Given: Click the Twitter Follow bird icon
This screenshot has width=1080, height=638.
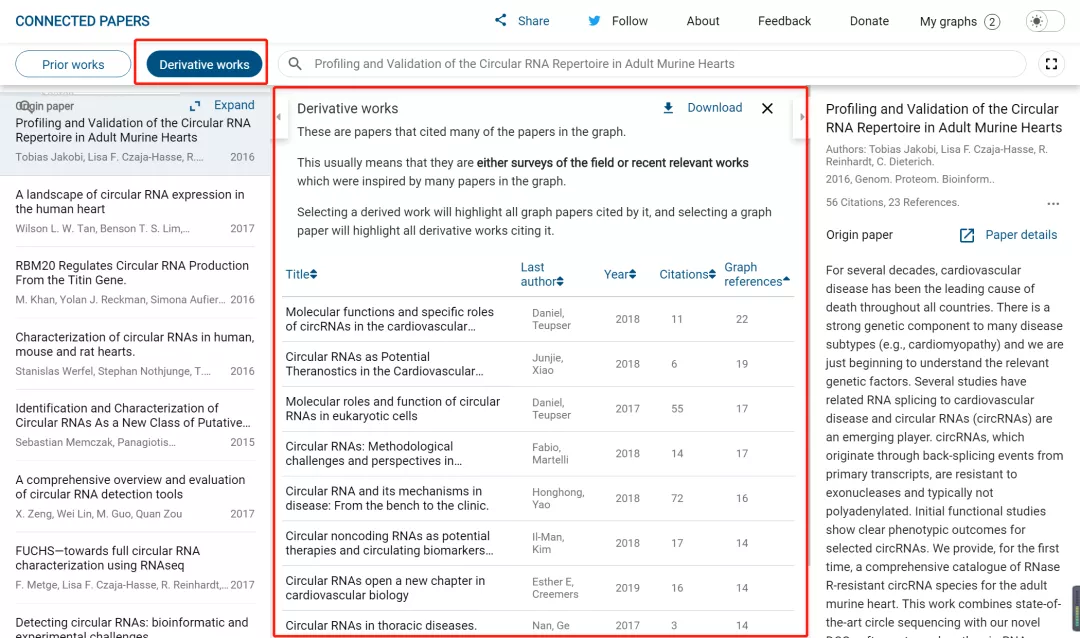Looking at the screenshot, I should point(594,21).
